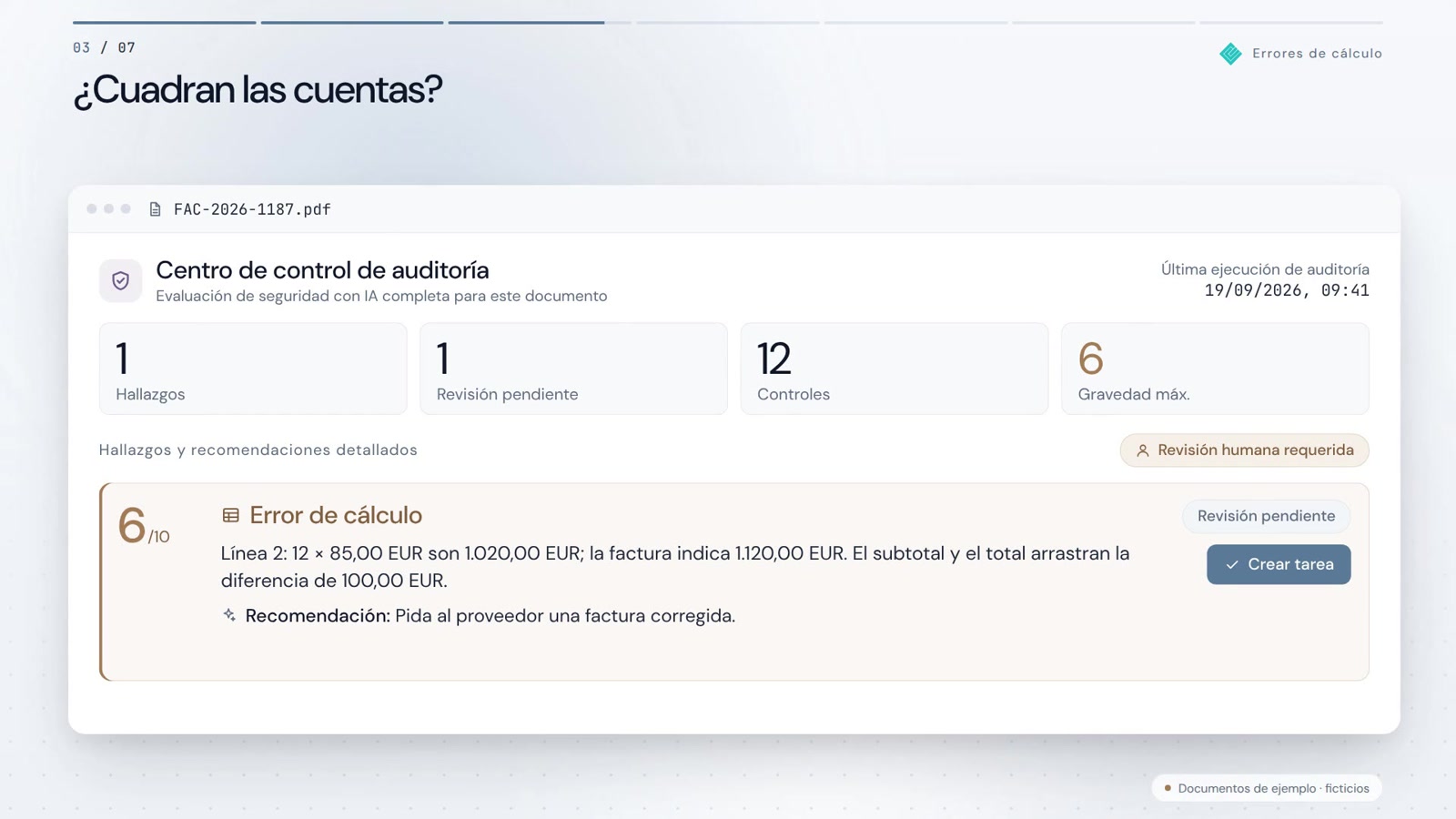The image size is (1456, 819).
Task: Select the first progress segment at top
Action: (165, 22)
